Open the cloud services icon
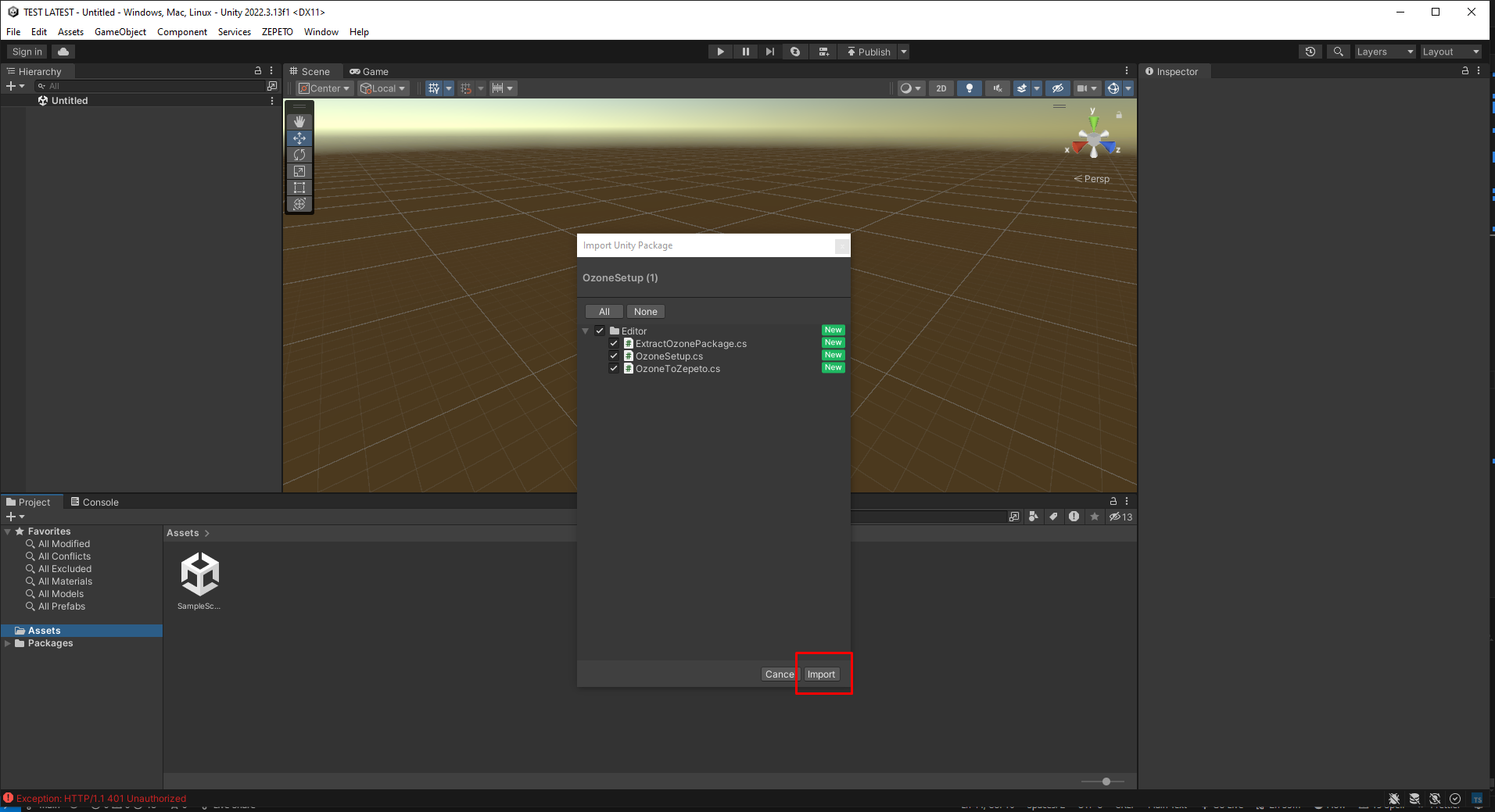Screen dimensions: 1495x812 pyautogui.click(x=63, y=52)
